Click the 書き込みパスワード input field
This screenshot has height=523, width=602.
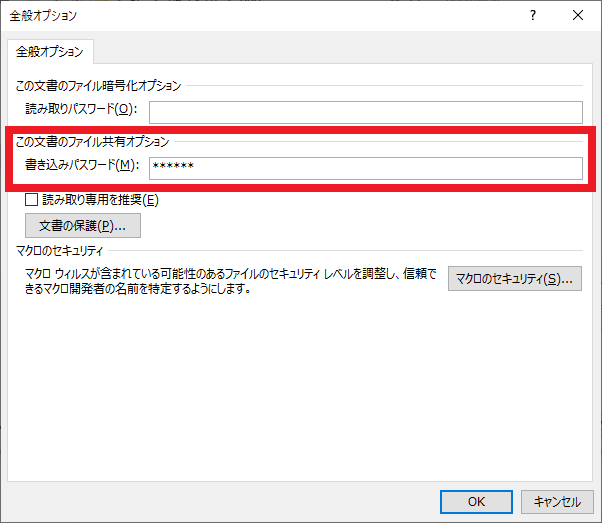pyautogui.click(x=366, y=168)
